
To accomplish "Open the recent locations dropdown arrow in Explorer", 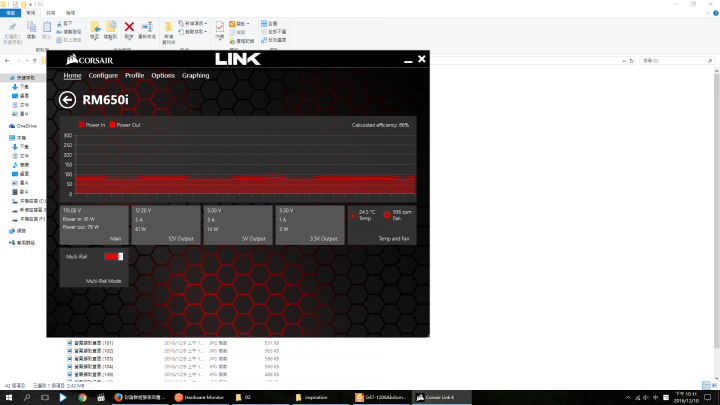I will point(27,61).
